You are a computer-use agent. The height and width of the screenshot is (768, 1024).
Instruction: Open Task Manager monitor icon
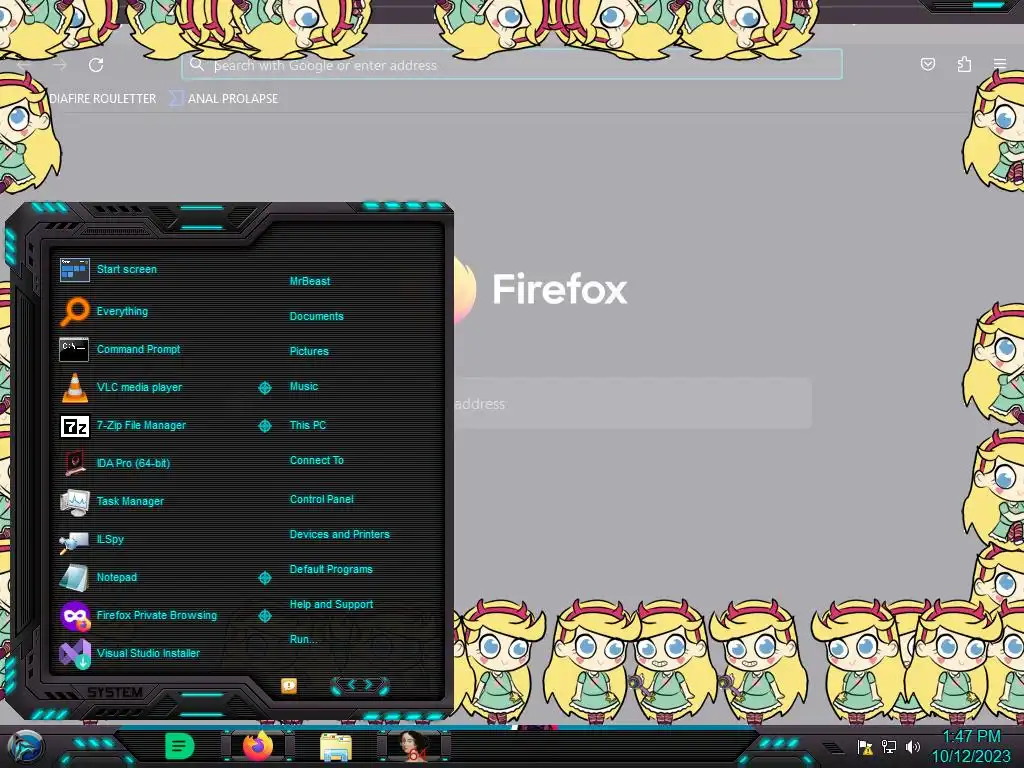coord(74,502)
